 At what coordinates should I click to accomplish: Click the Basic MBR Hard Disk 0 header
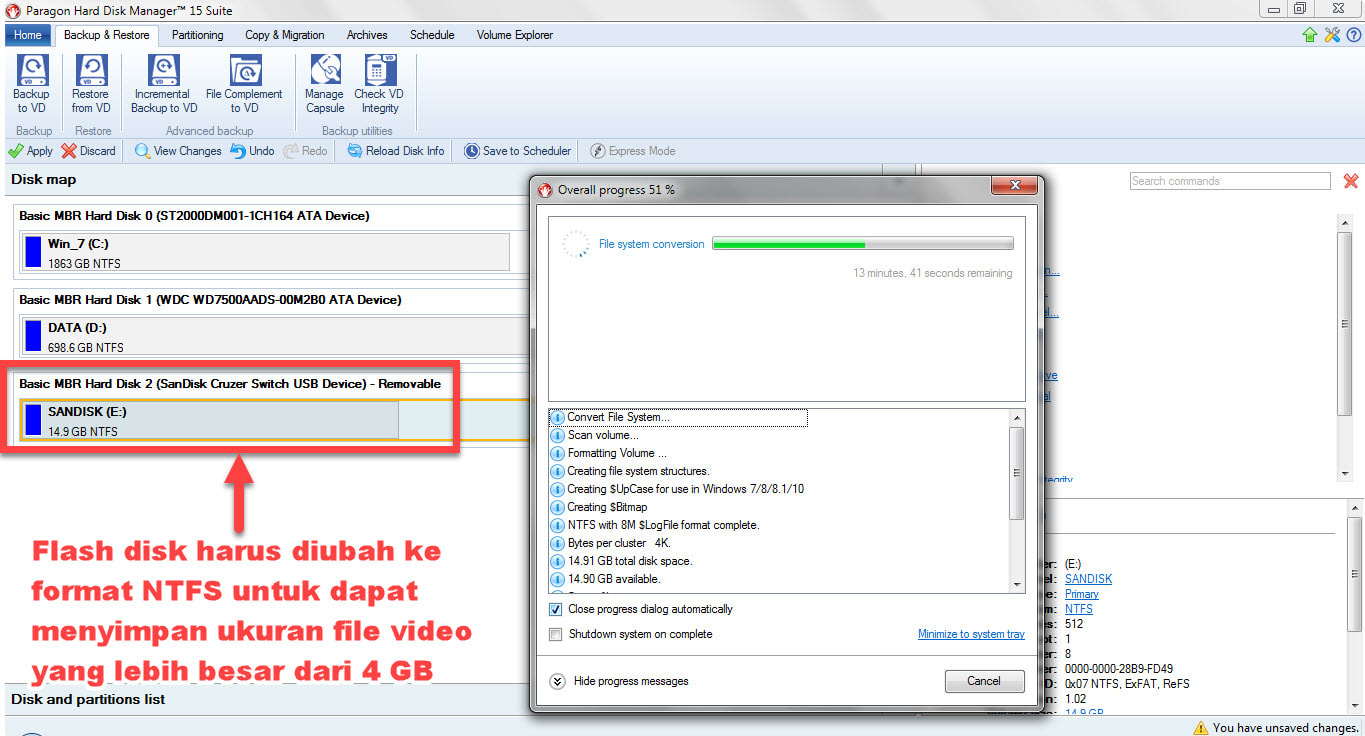pos(194,216)
